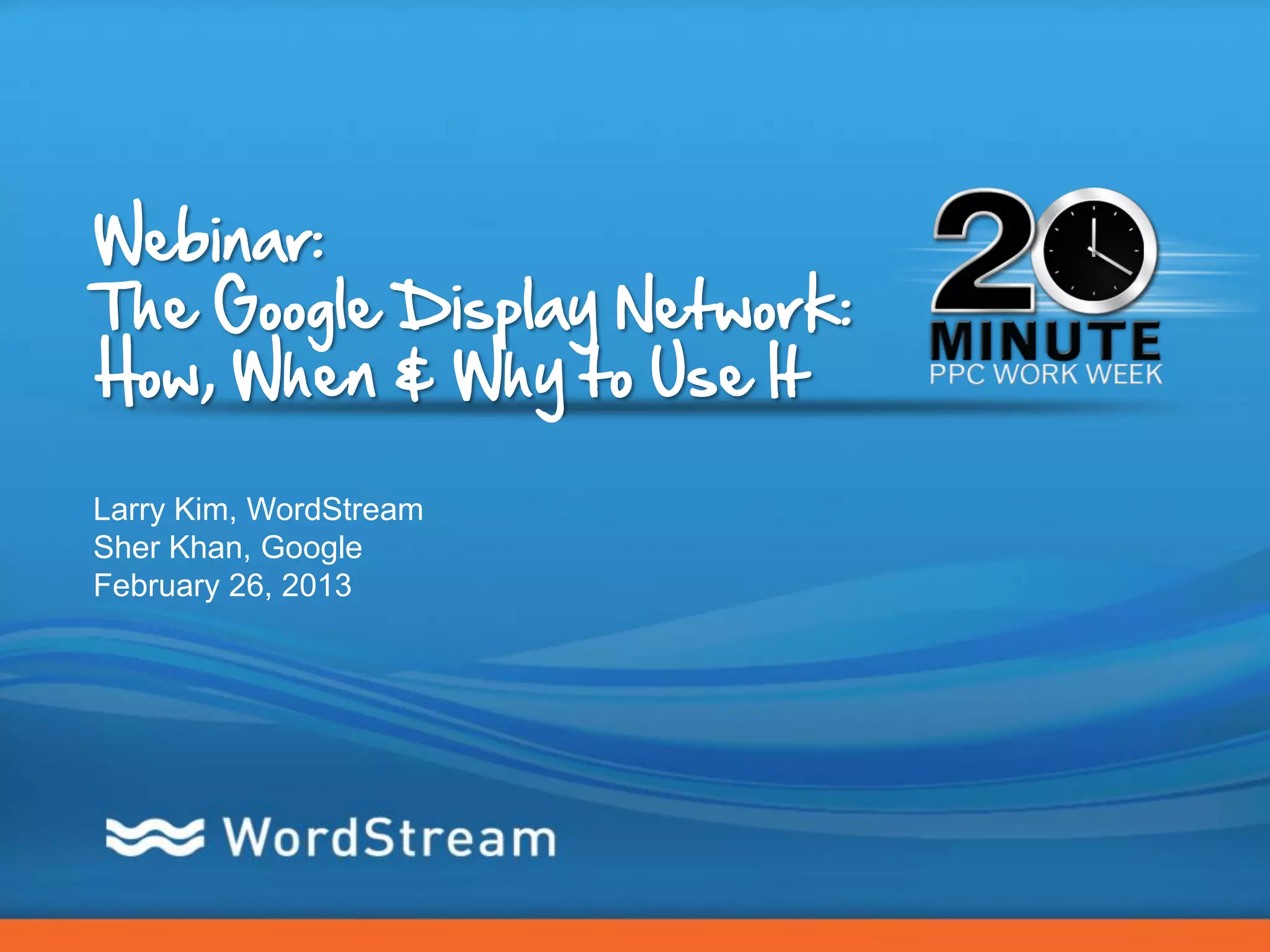1270x952 pixels.
Task: Click WordStream after Larry Kim's name
Action: pyautogui.click(x=335, y=509)
